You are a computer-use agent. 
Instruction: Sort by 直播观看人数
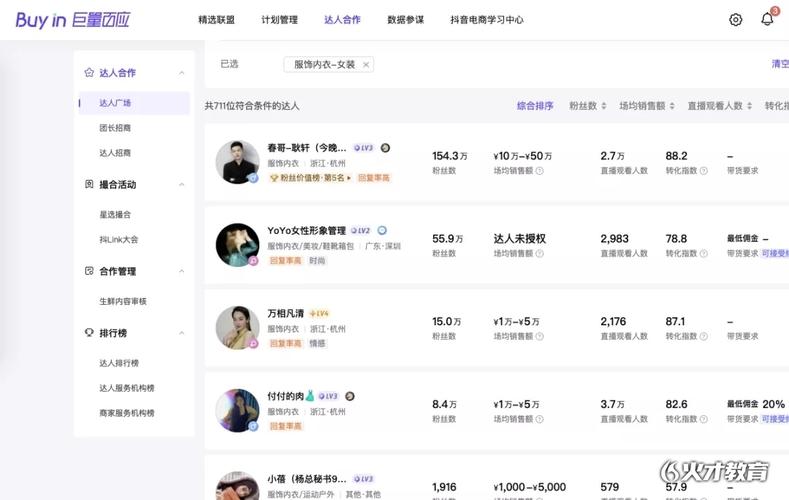click(x=720, y=106)
